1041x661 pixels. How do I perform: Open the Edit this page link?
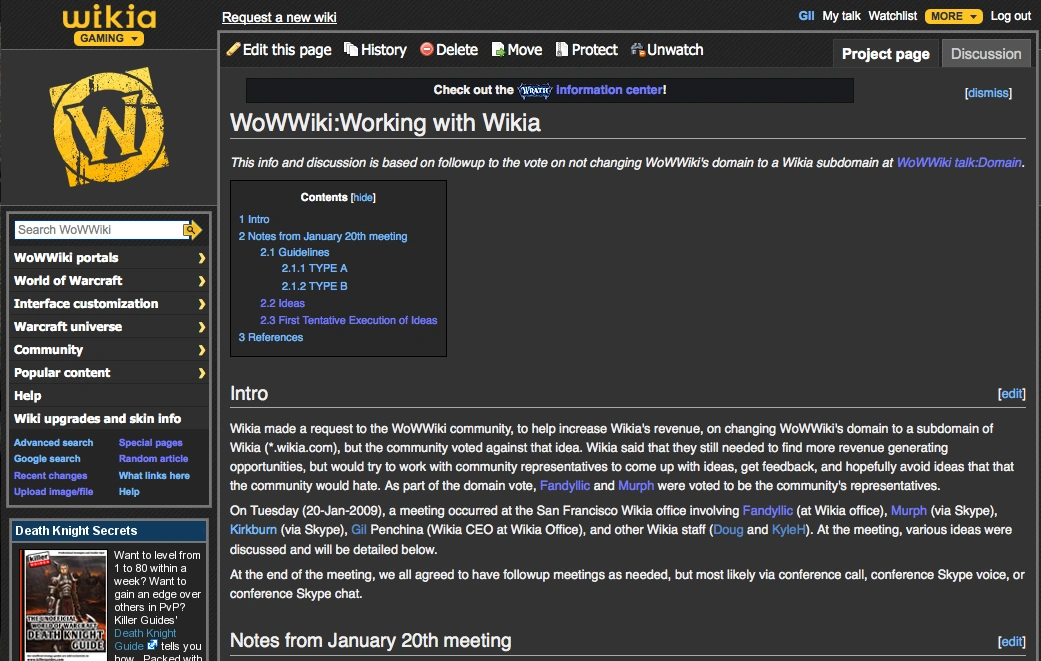pyautogui.click(x=287, y=50)
